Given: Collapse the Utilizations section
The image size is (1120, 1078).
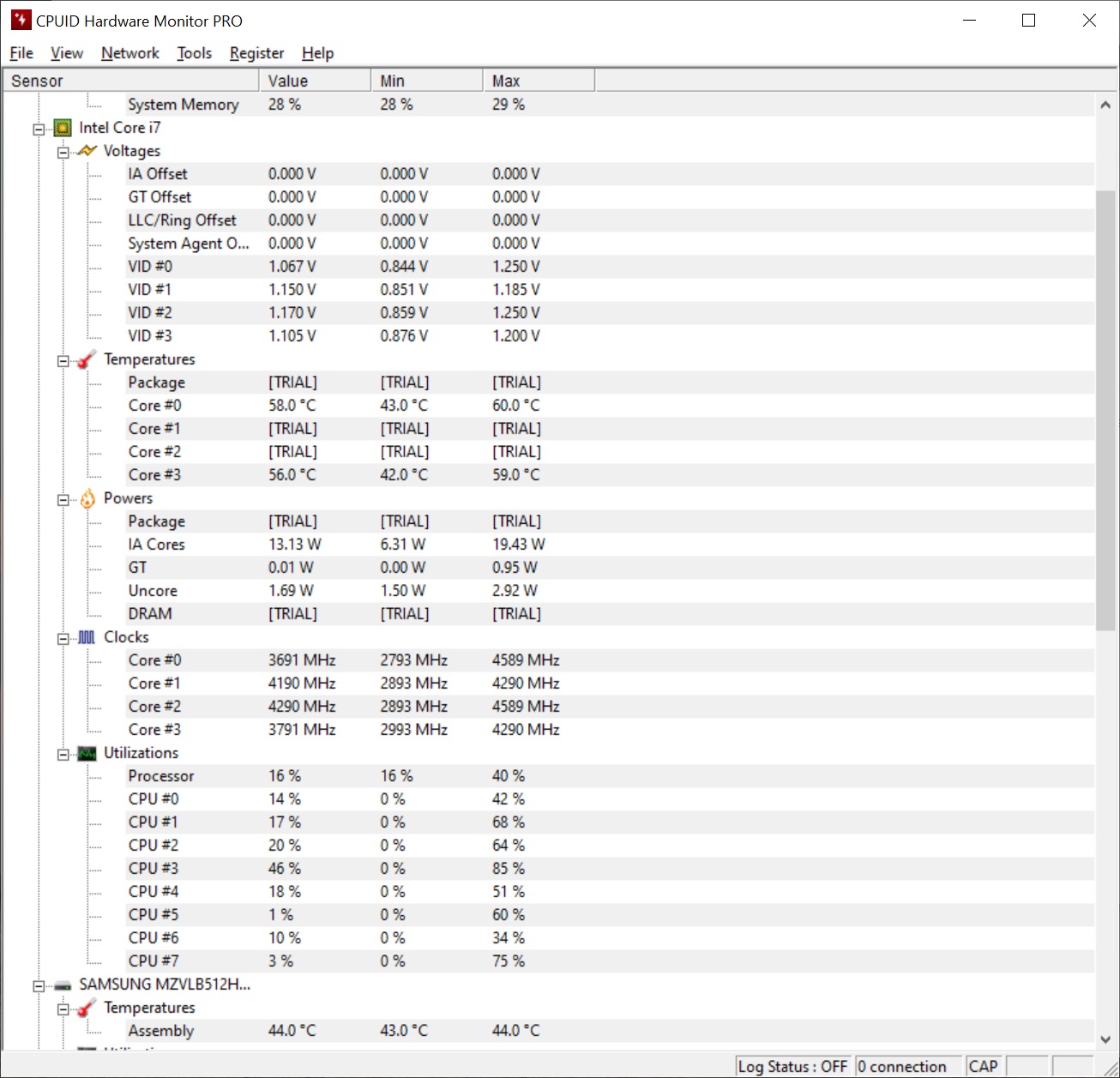Looking at the screenshot, I should pos(63,755).
